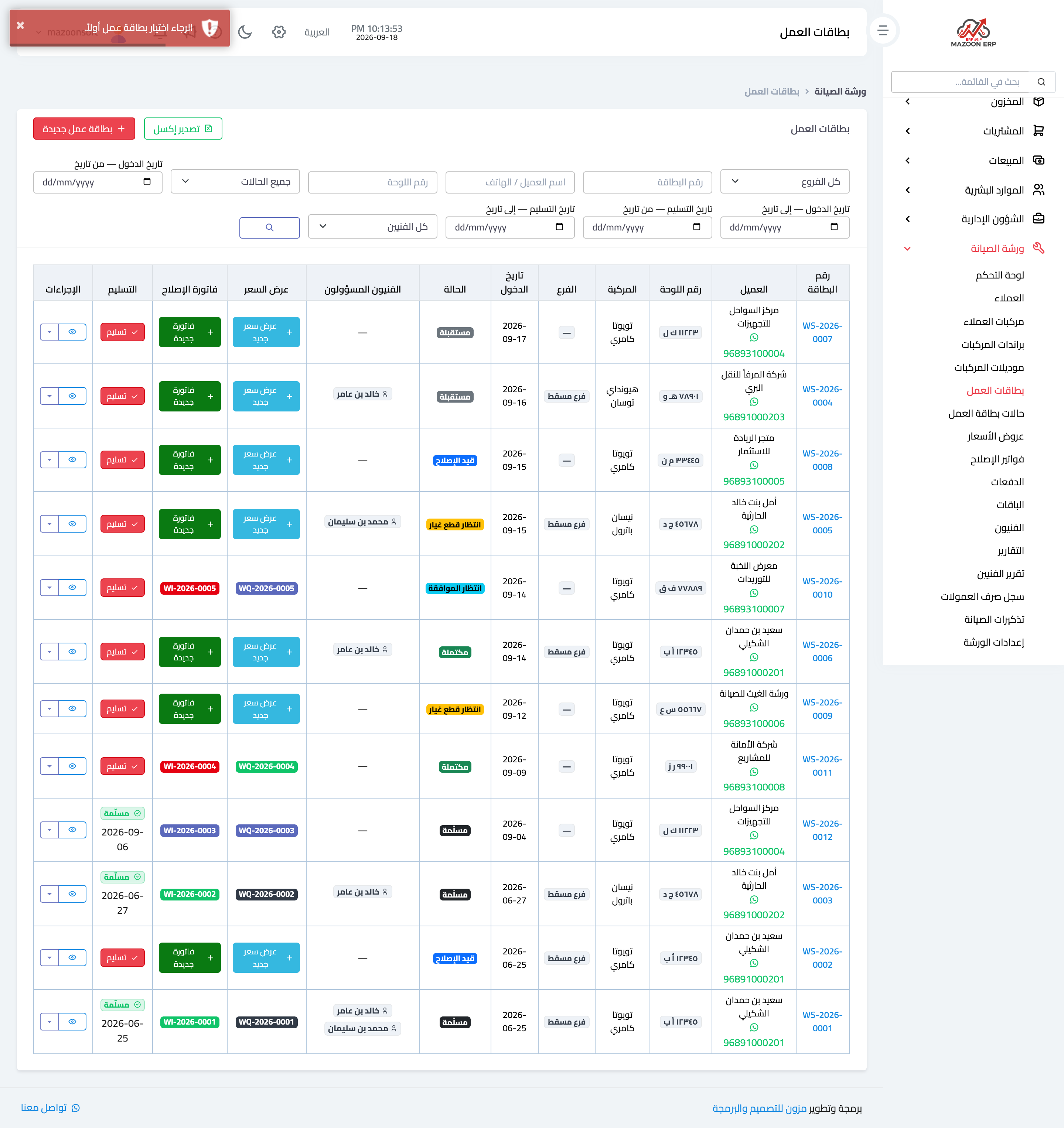Image resolution: width=1064 pixels, height=1128 pixels.
Task: Open فواتير الإصلاح sidebar item
Action: pyautogui.click(x=997, y=459)
